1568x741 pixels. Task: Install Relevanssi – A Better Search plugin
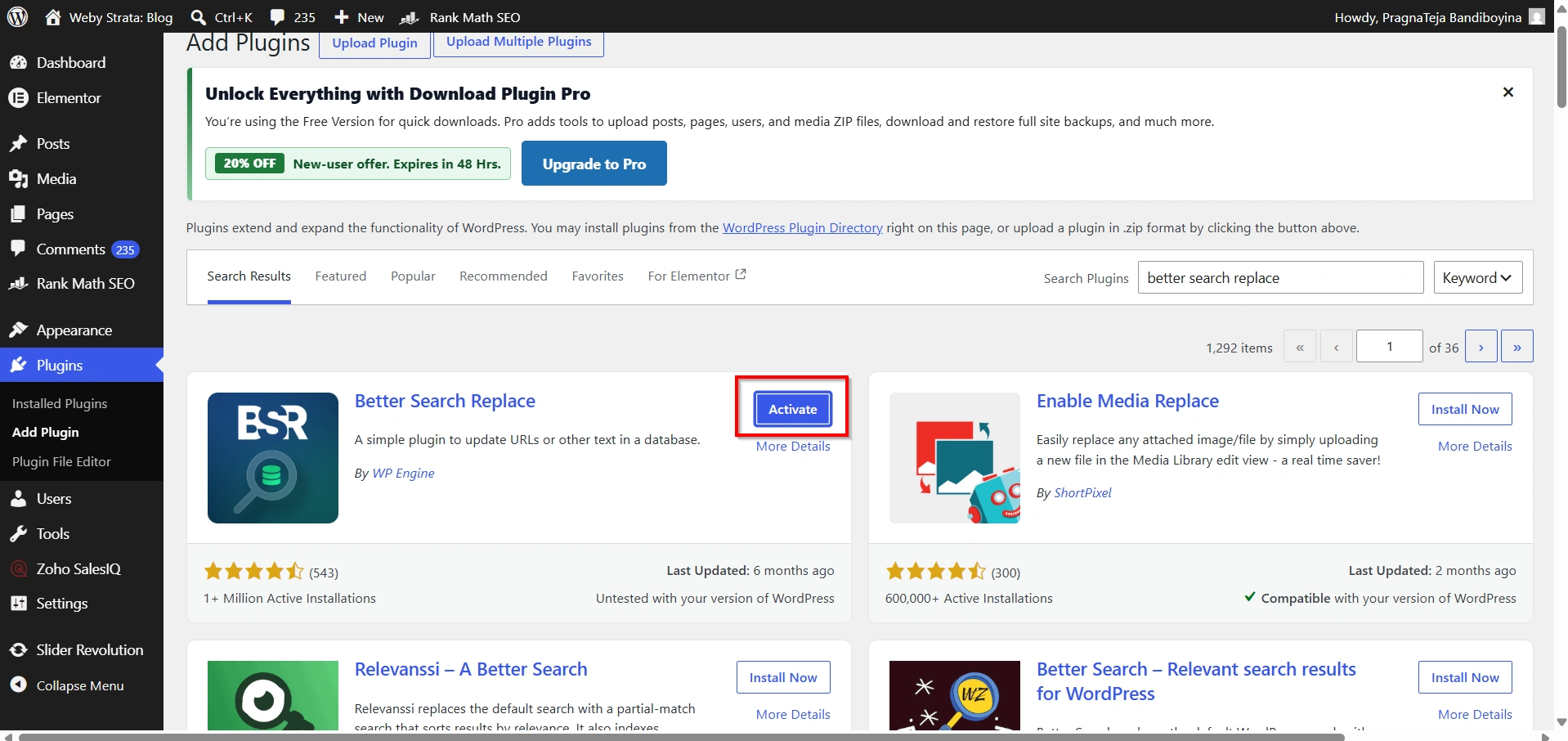click(x=783, y=677)
